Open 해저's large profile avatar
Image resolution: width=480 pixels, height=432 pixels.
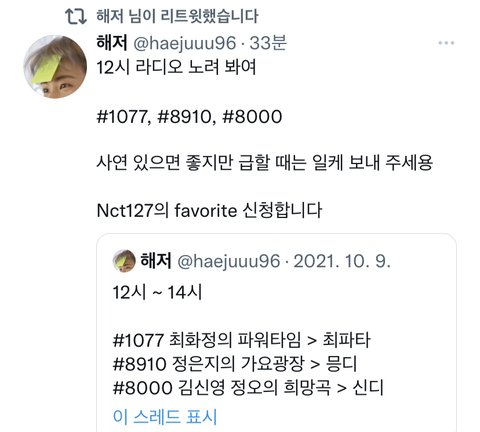pyautogui.click(x=55, y=67)
